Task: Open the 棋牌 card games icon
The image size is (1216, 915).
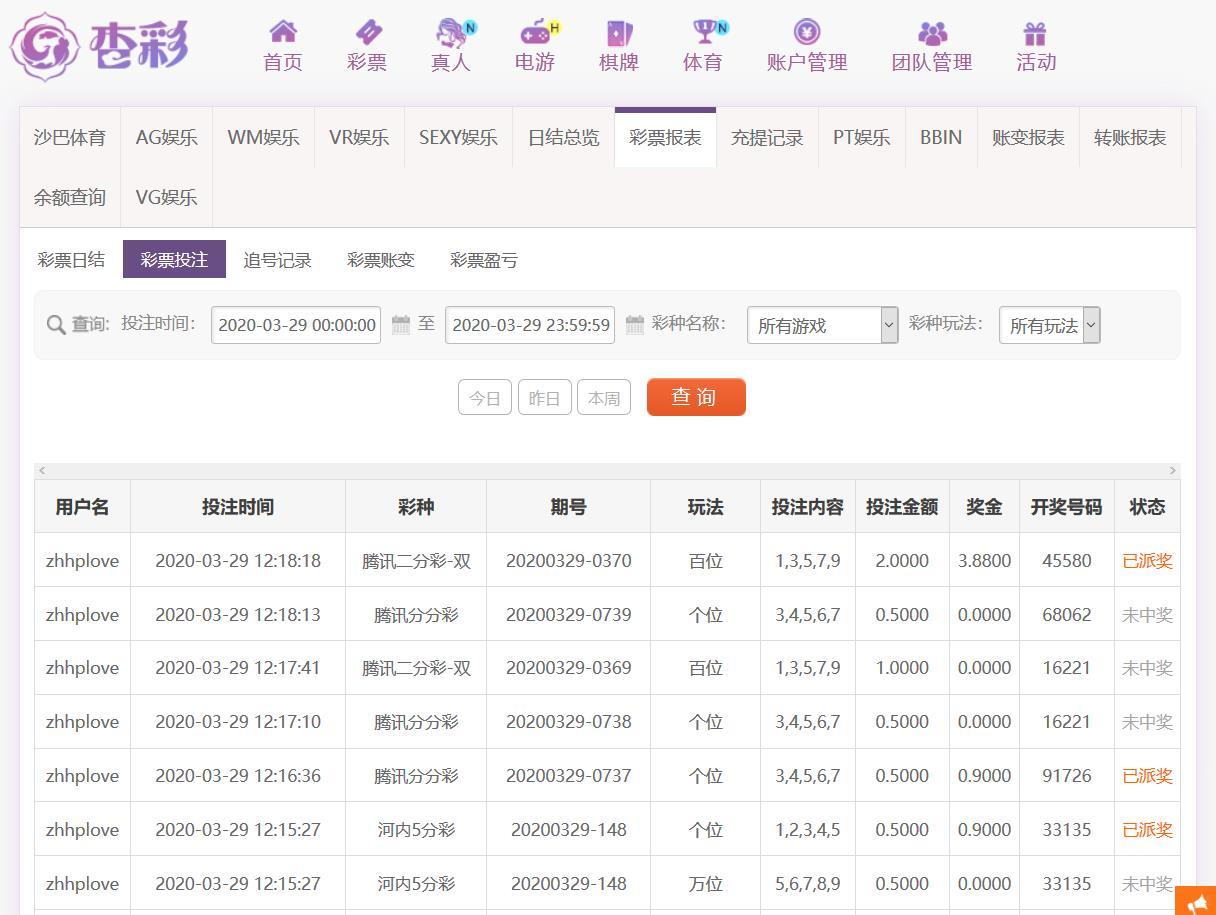Action: coord(619,33)
